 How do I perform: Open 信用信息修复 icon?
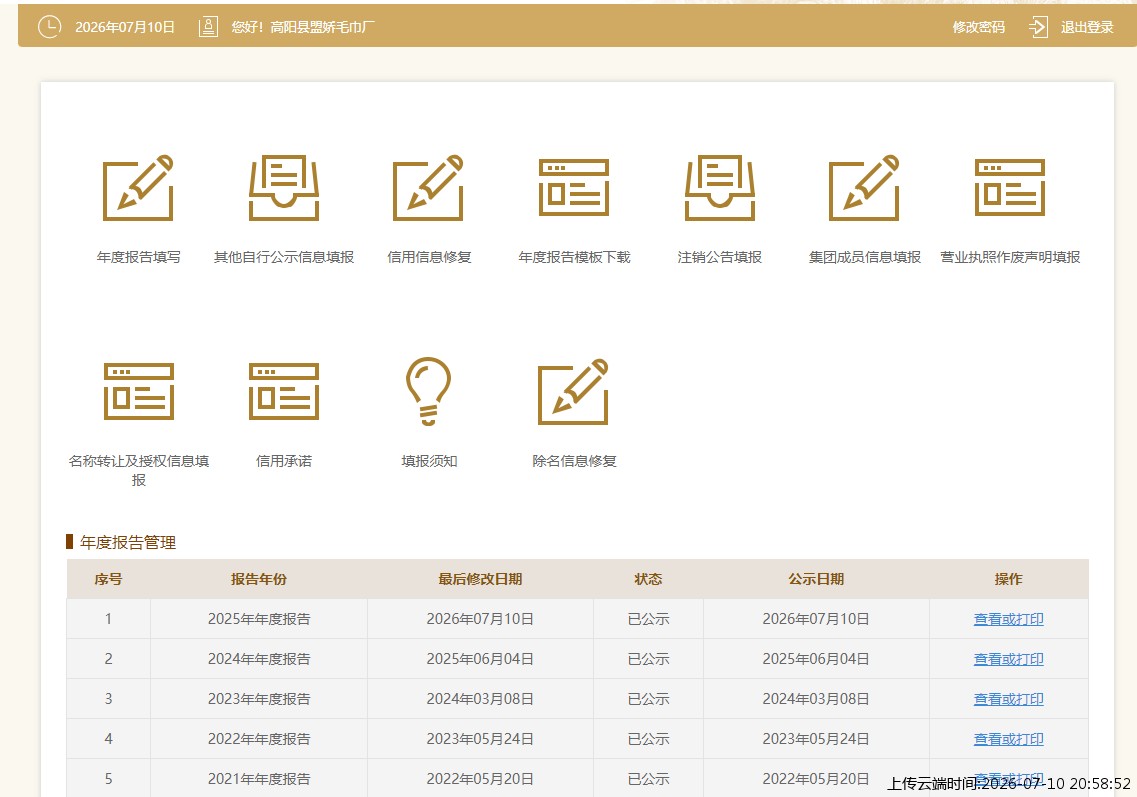coord(429,188)
